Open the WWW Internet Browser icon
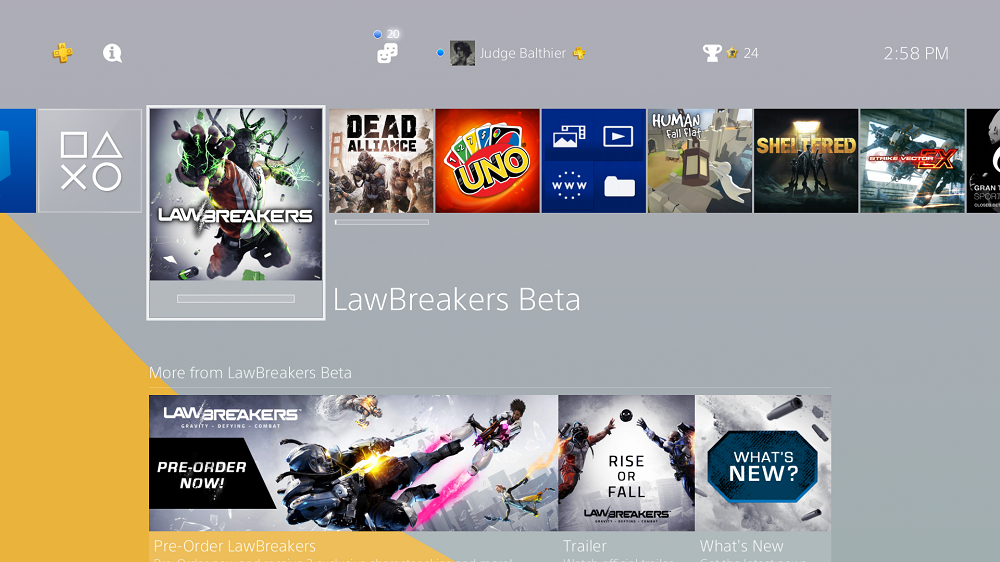Image resolution: width=1000 pixels, height=562 pixels. [568, 186]
